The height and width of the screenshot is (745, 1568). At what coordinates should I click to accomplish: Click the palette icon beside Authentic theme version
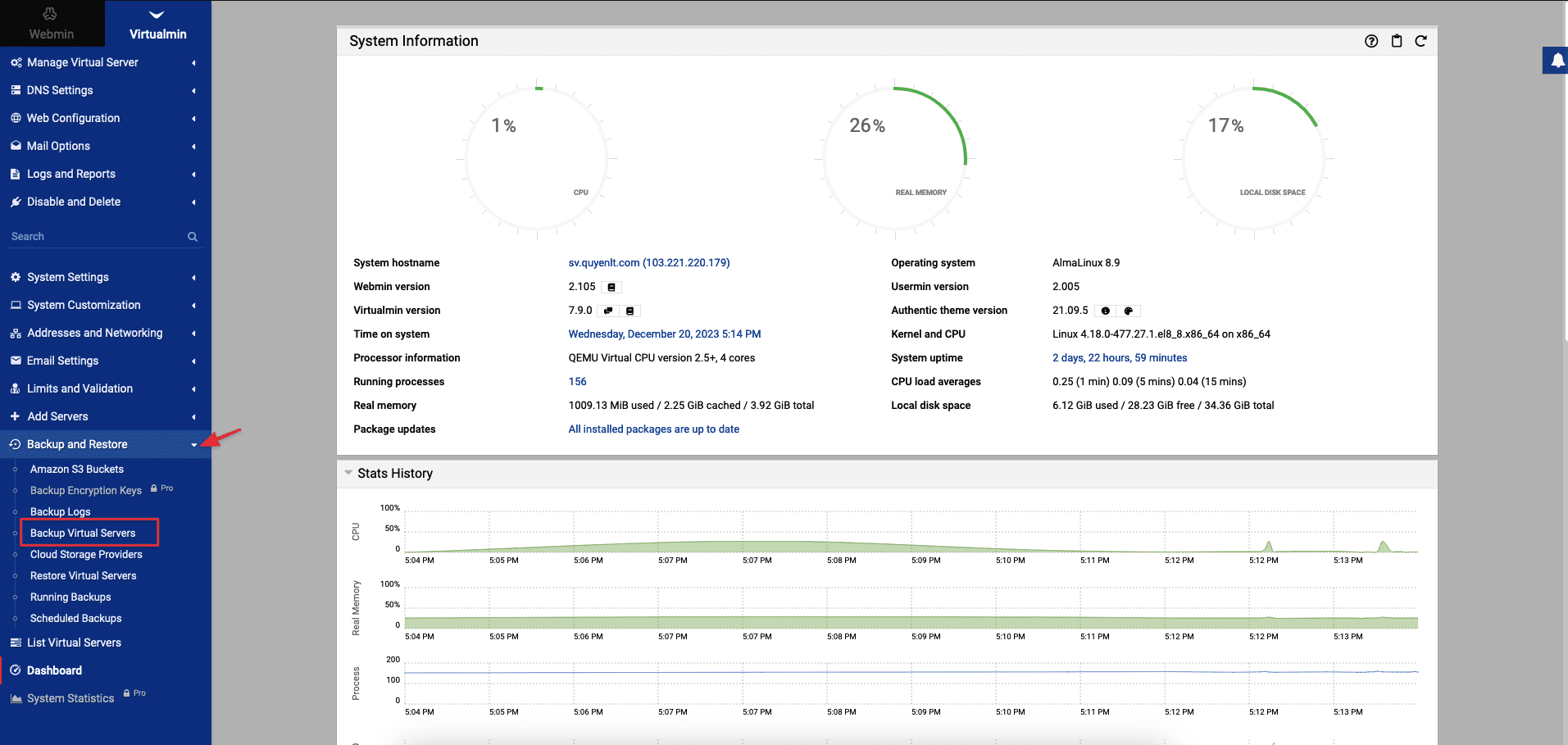(x=1129, y=311)
